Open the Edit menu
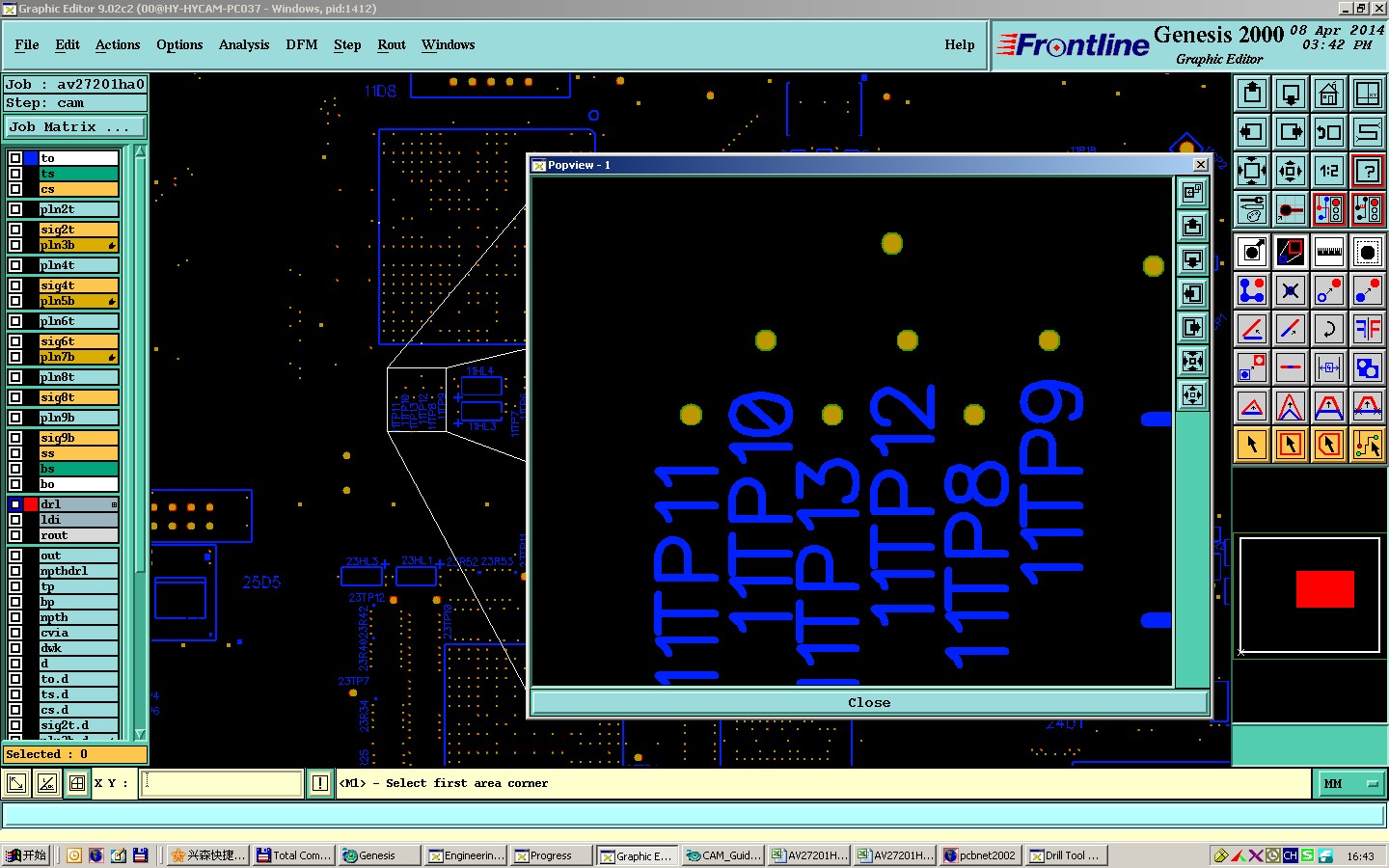Screen dimensions: 1389x868 pyautogui.click(x=68, y=45)
